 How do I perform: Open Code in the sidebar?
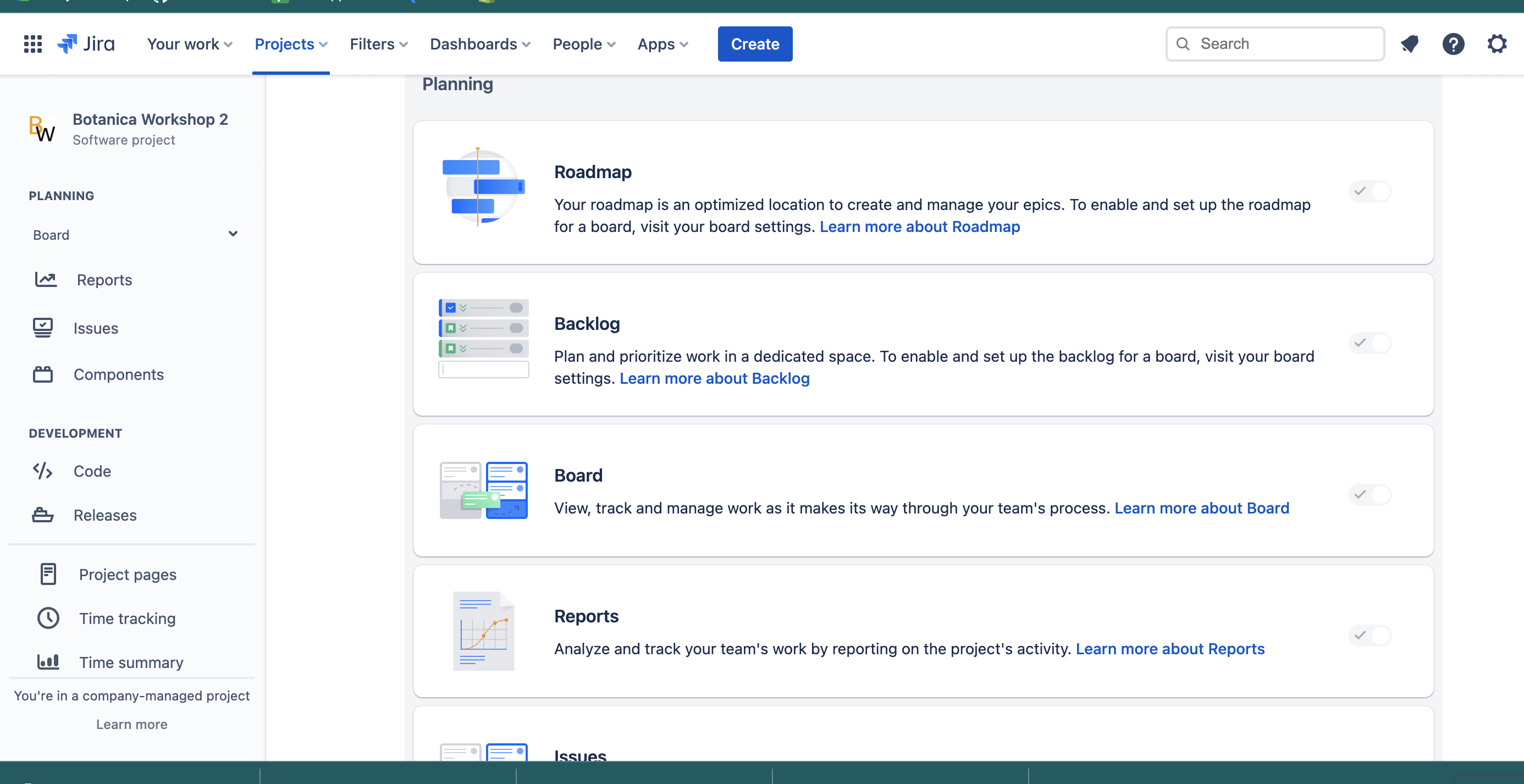(x=92, y=471)
